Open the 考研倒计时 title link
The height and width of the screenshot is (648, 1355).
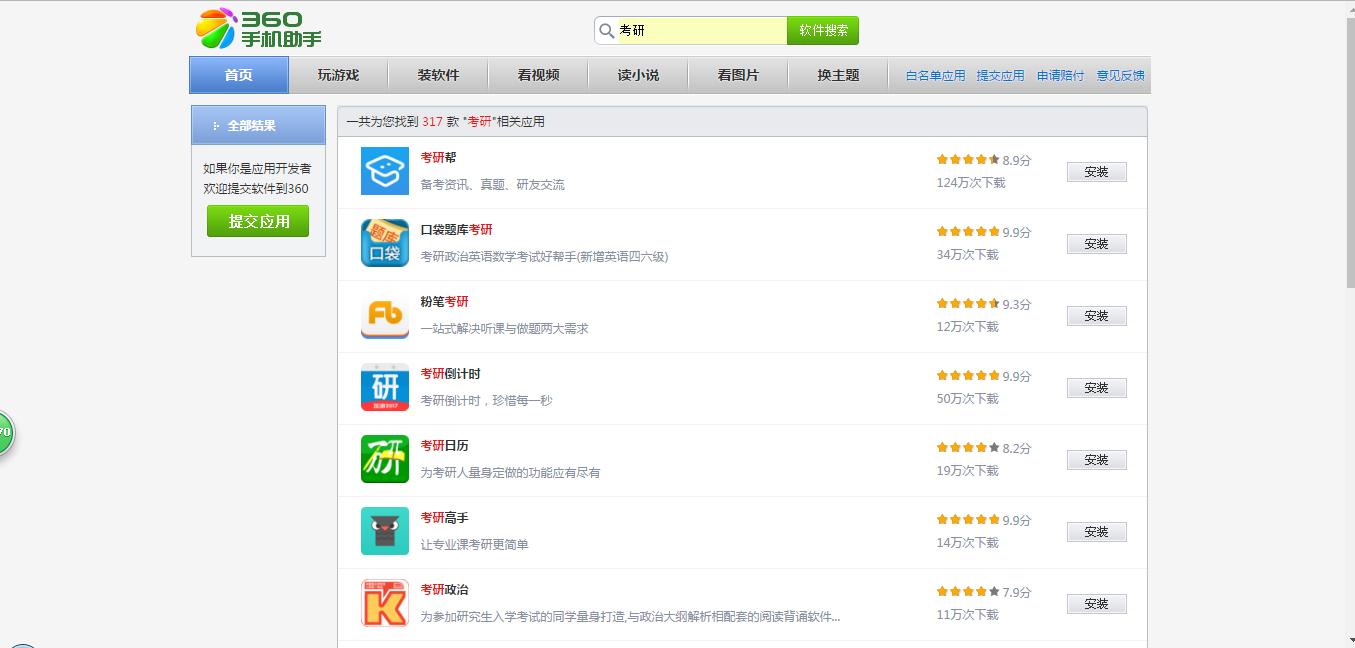tap(450, 374)
